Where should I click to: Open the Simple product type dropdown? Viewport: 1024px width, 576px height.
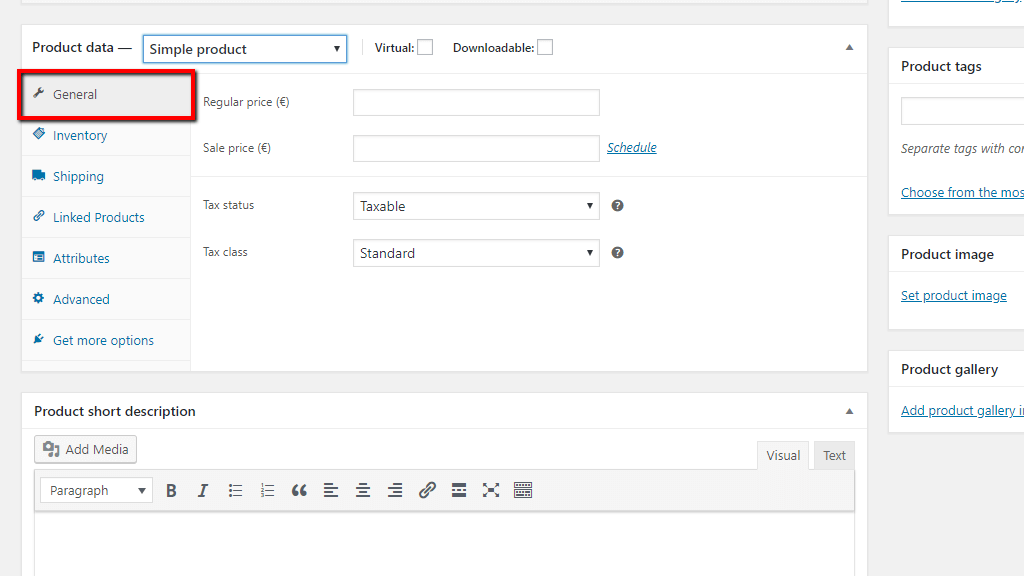(x=245, y=49)
